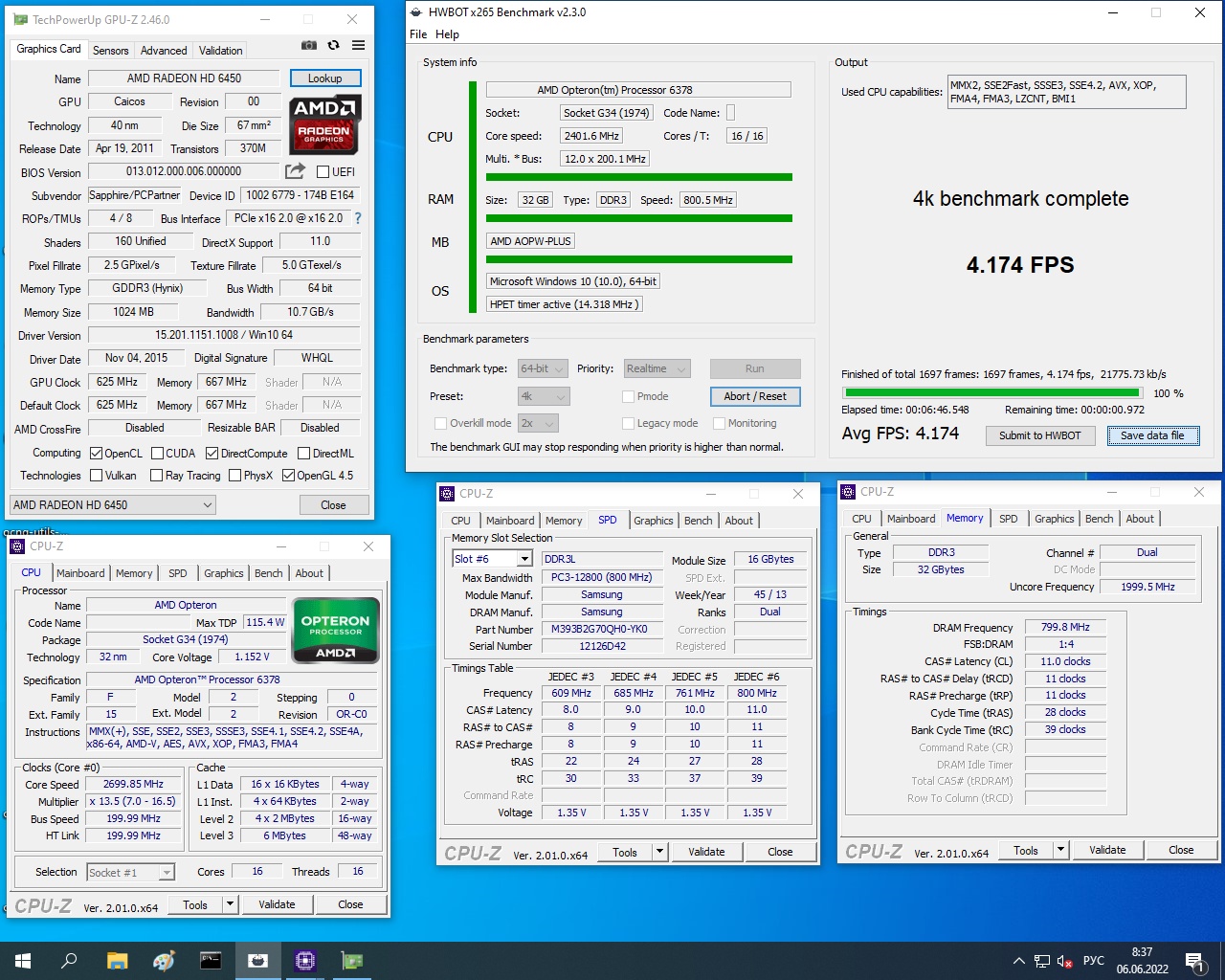Toggle the CUDA checkbox

[x=157, y=454]
